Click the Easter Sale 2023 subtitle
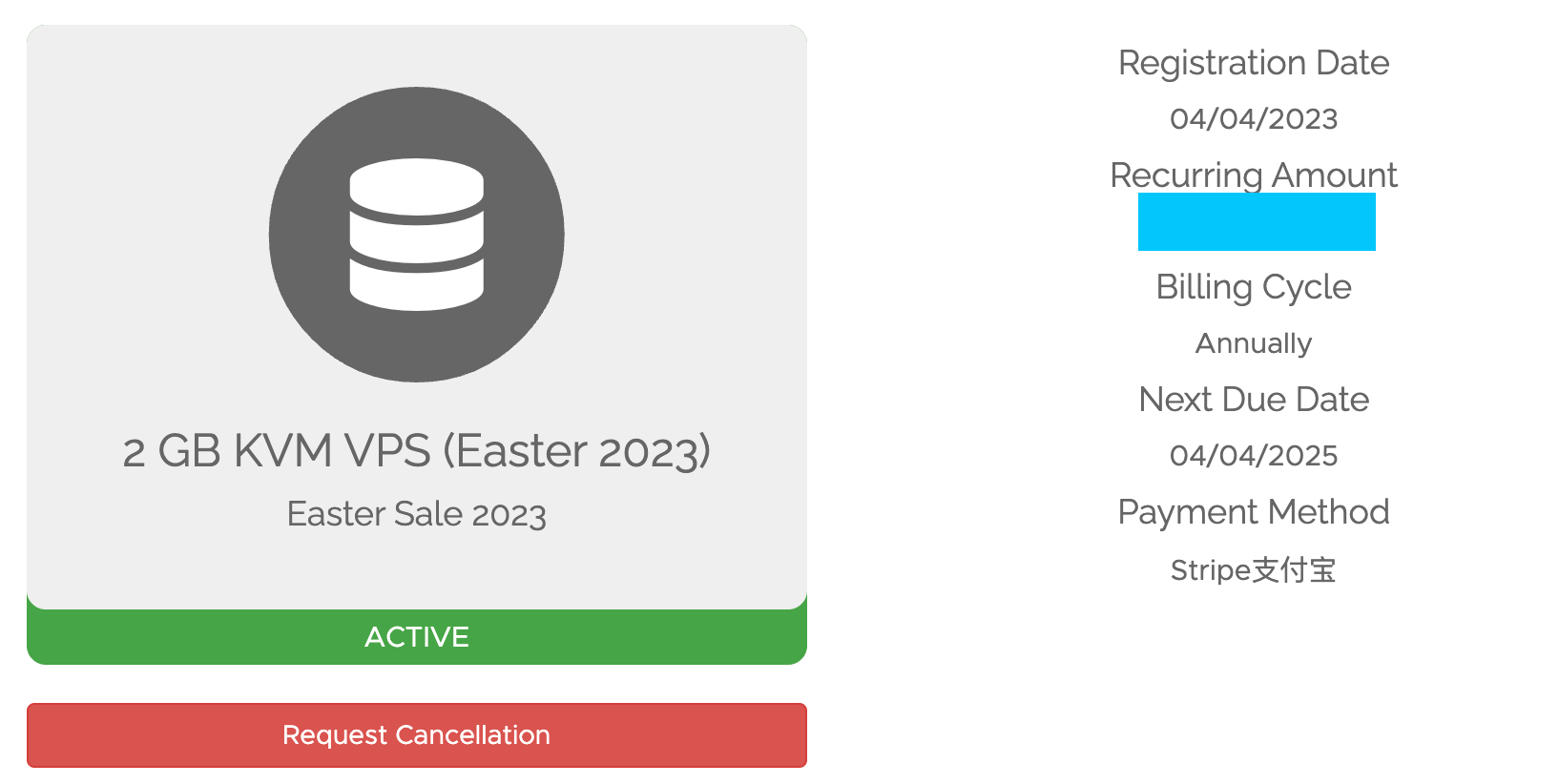This screenshot has width=1559, height=784. coord(416,514)
